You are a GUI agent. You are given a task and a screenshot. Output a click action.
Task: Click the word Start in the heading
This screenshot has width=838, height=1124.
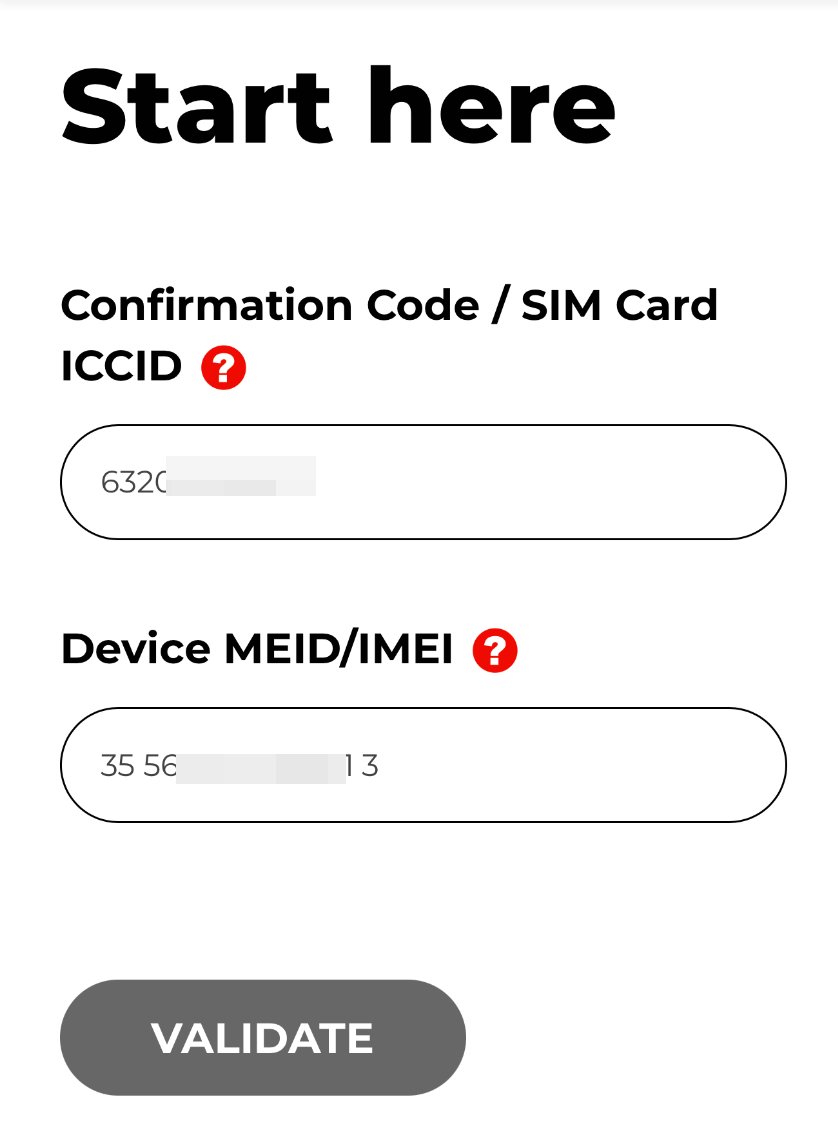tap(198, 108)
